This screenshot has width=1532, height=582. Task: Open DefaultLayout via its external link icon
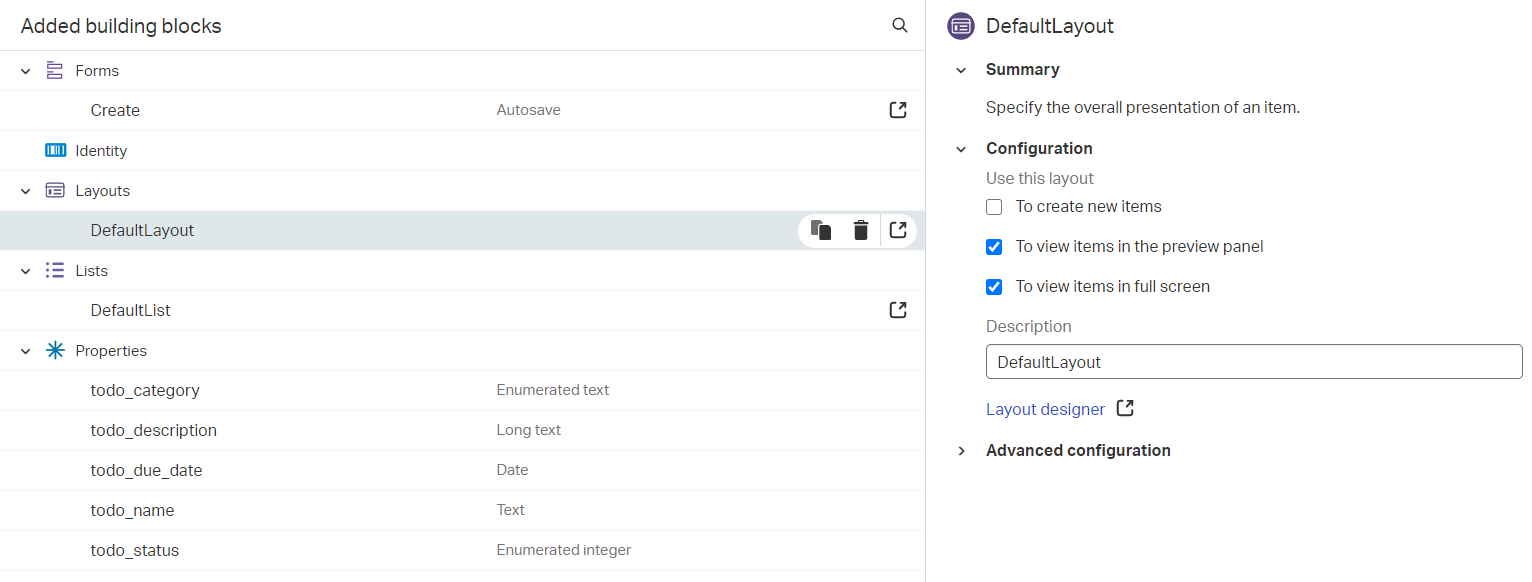point(898,230)
